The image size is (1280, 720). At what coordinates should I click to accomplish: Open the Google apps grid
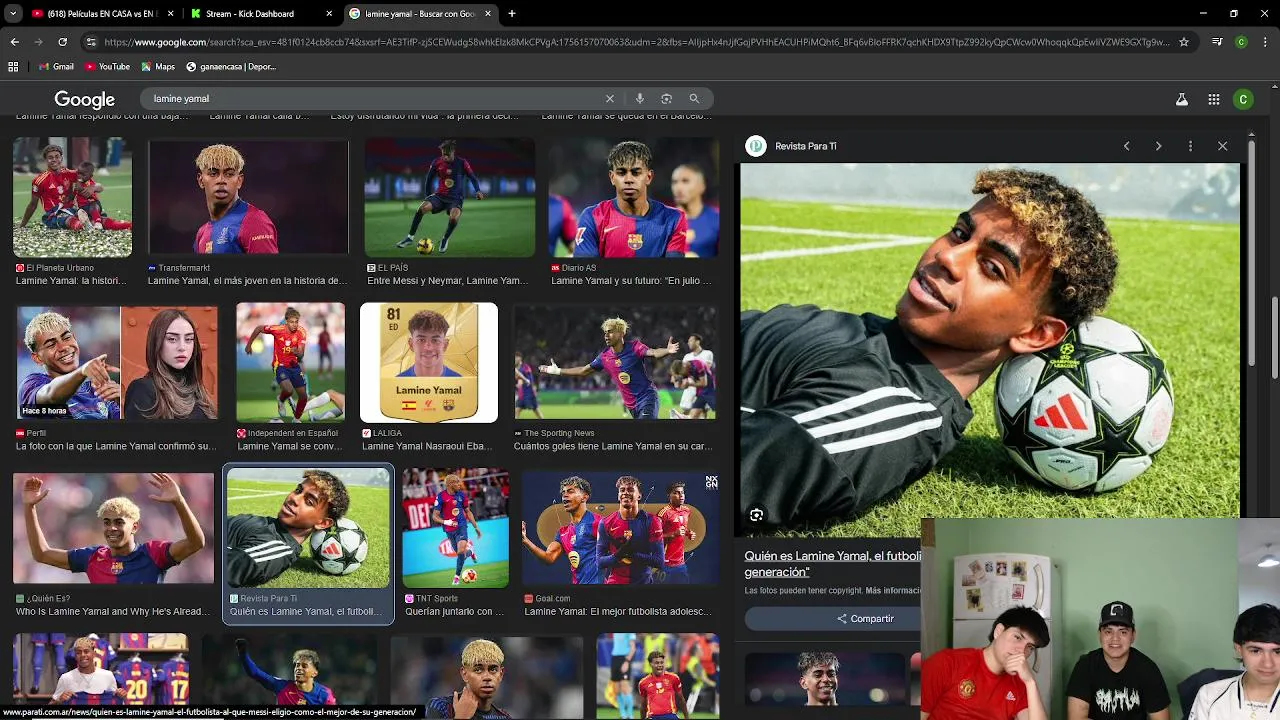1213,99
